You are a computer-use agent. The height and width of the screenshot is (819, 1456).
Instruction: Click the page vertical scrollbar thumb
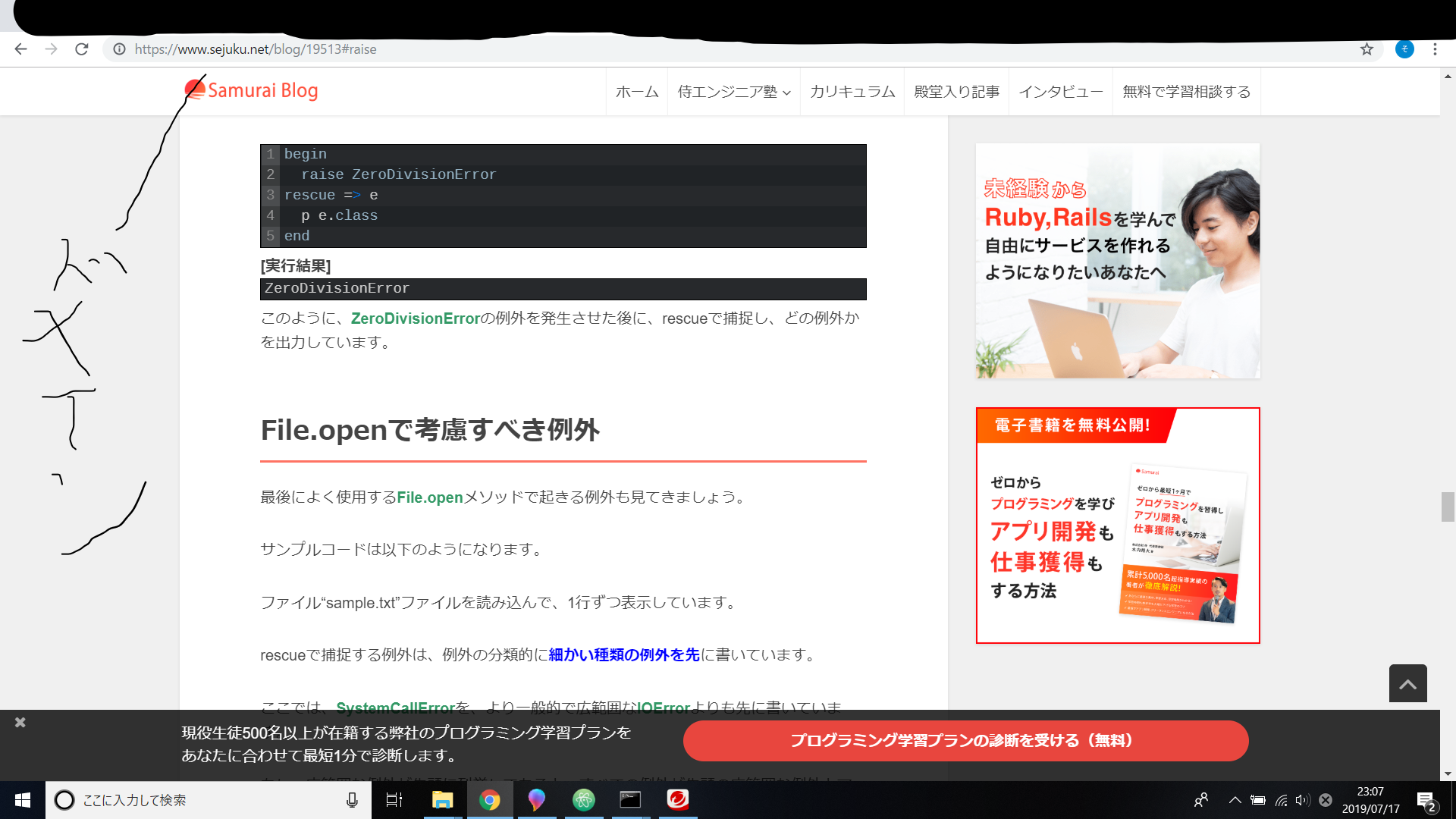(1448, 507)
